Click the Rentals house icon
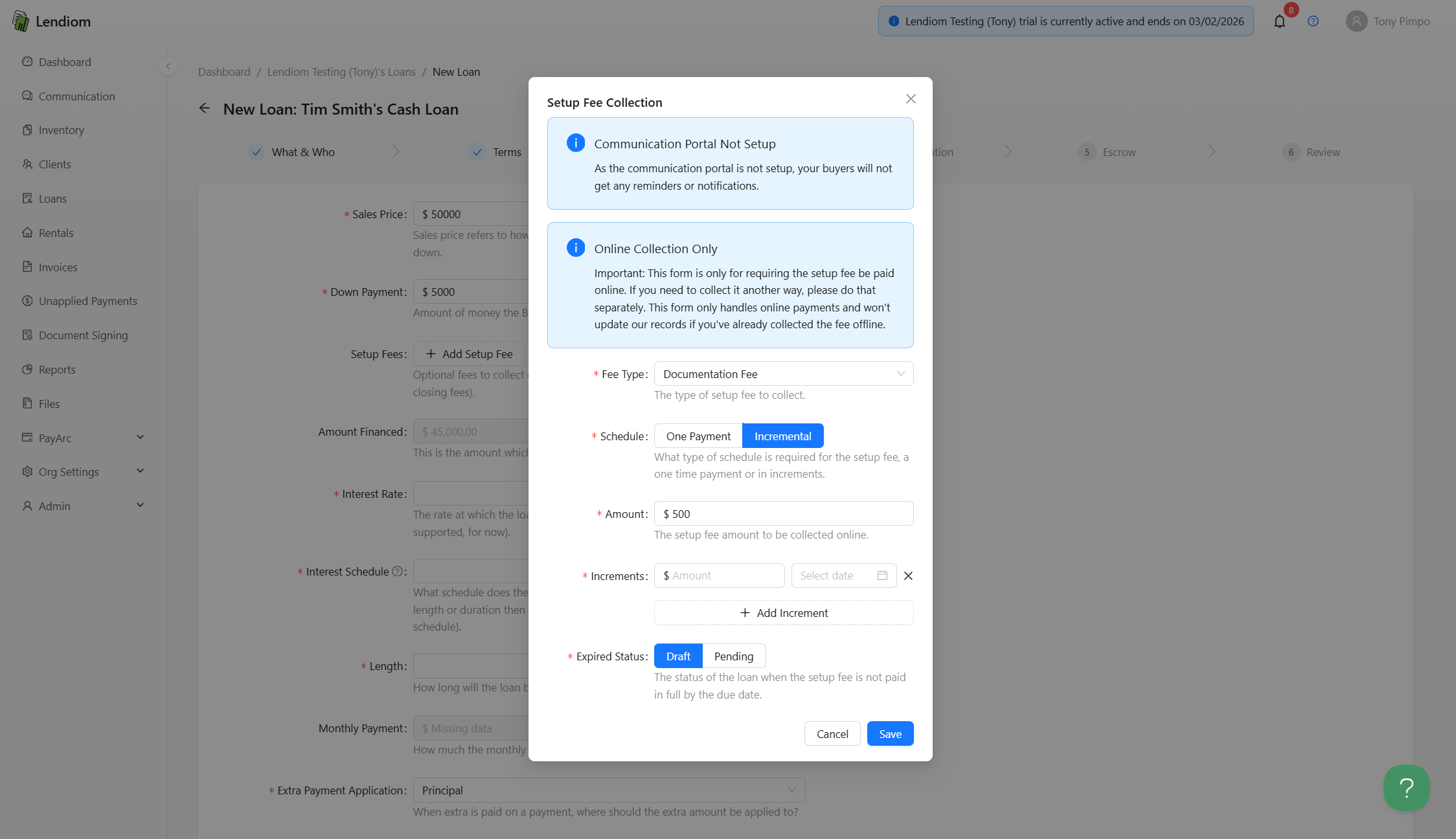 [x=27, y=232]
